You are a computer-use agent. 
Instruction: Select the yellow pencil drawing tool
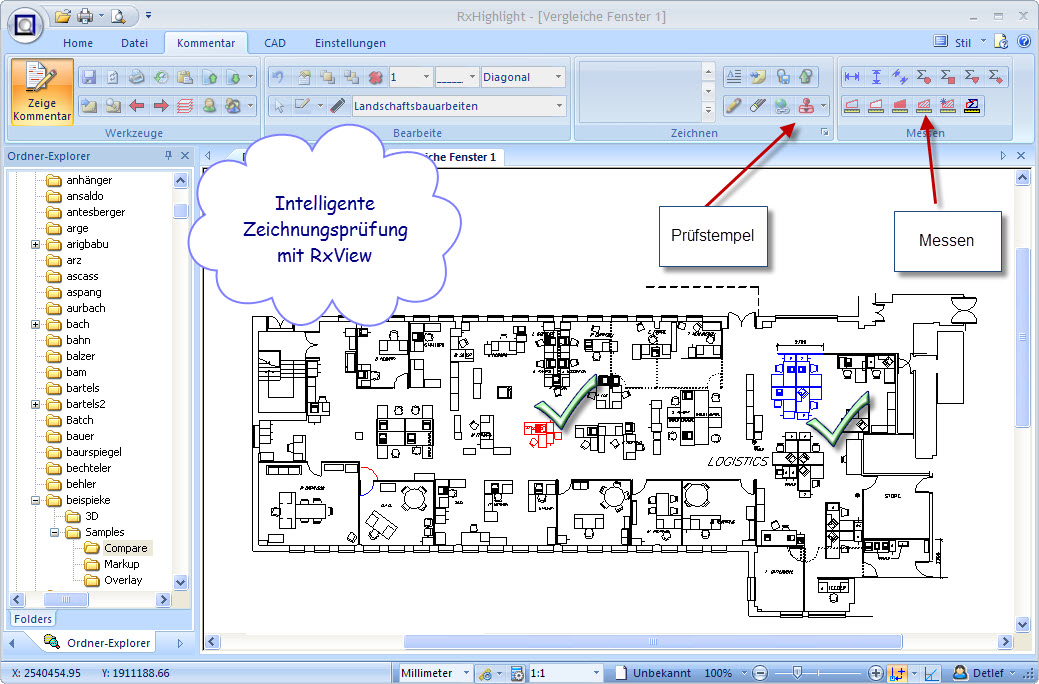tap(734, 105)
